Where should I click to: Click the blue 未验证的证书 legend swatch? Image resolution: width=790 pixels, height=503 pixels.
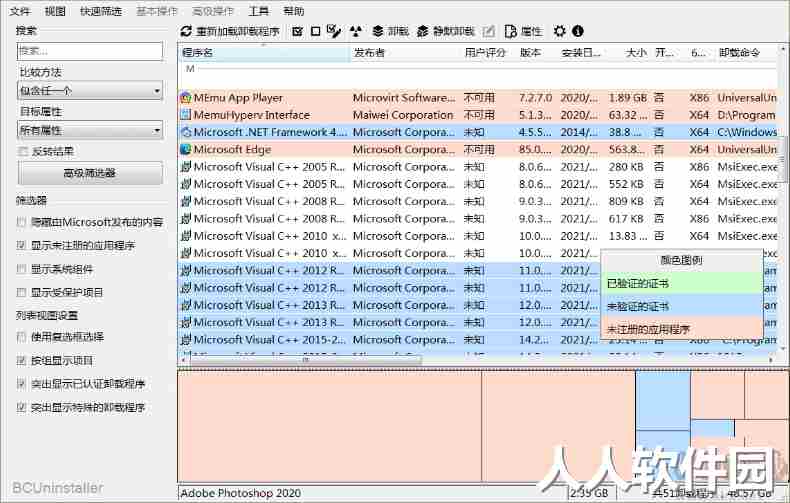pyautogui.click(x=682, y=306)
